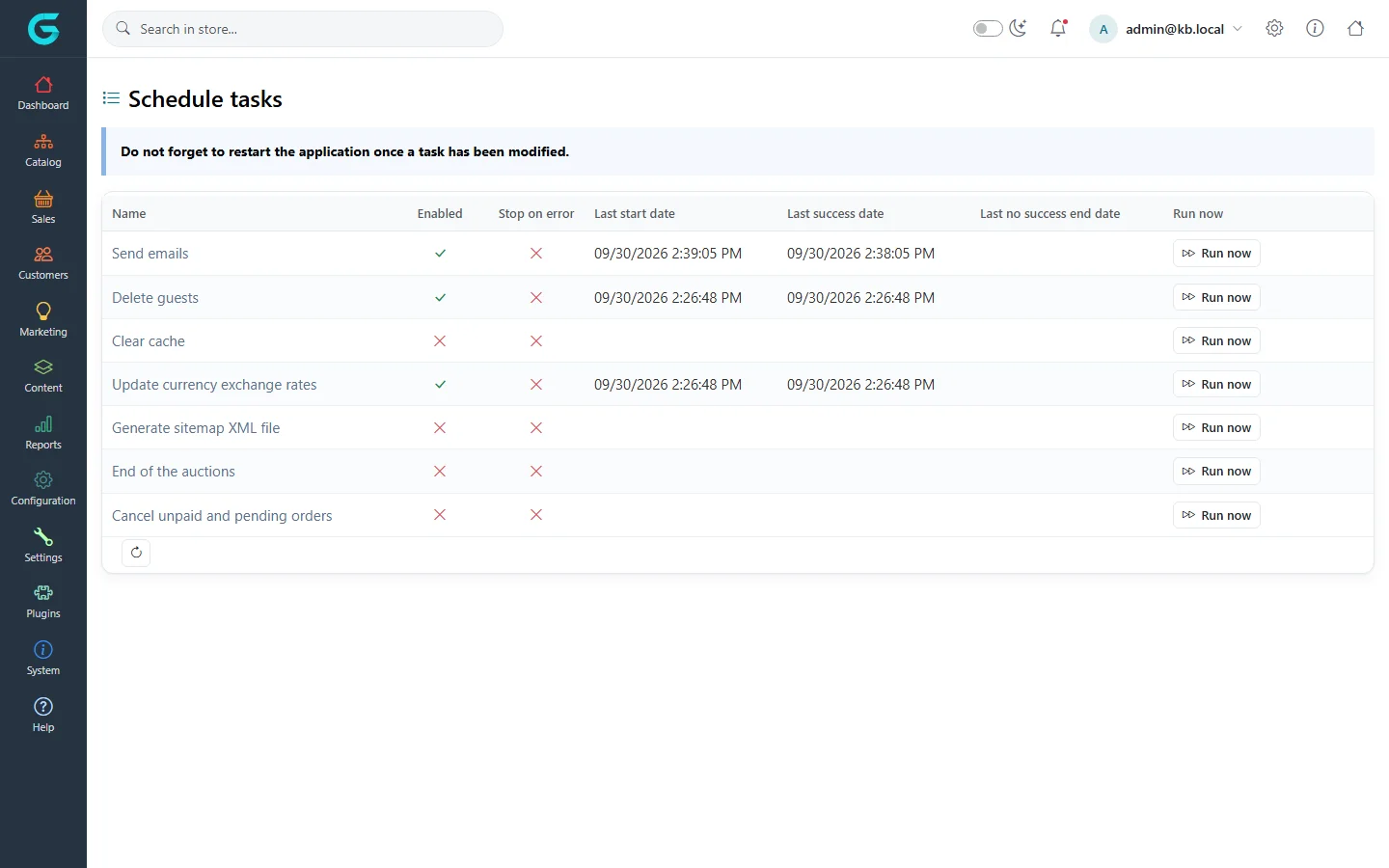Run Cancel unpaid and pending orders now
Image resolution: width=1389 pixels, height=868 pixels.
pos(1216,516)
